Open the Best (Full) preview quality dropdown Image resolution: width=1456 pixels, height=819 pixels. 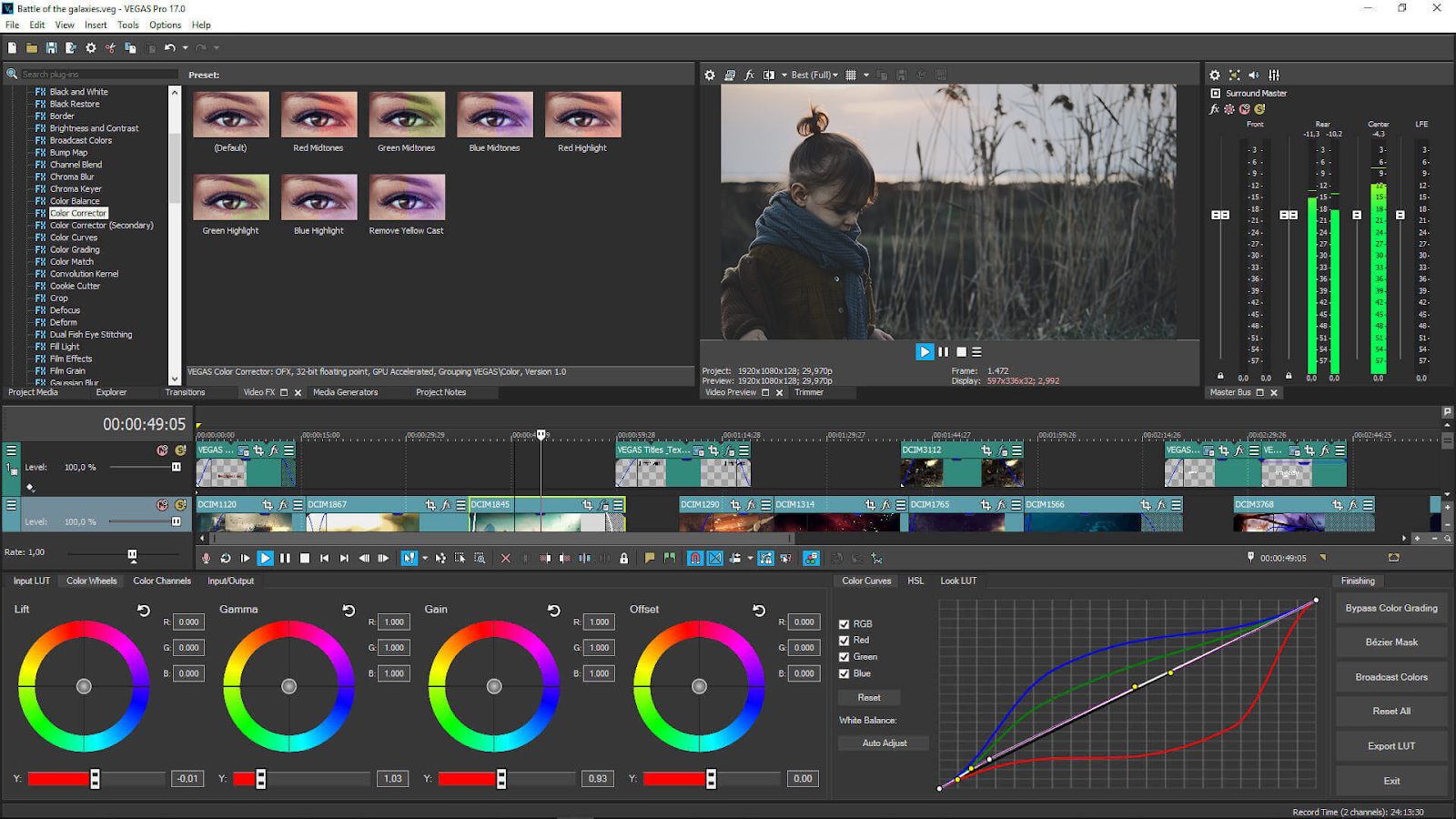click(814, 75)
